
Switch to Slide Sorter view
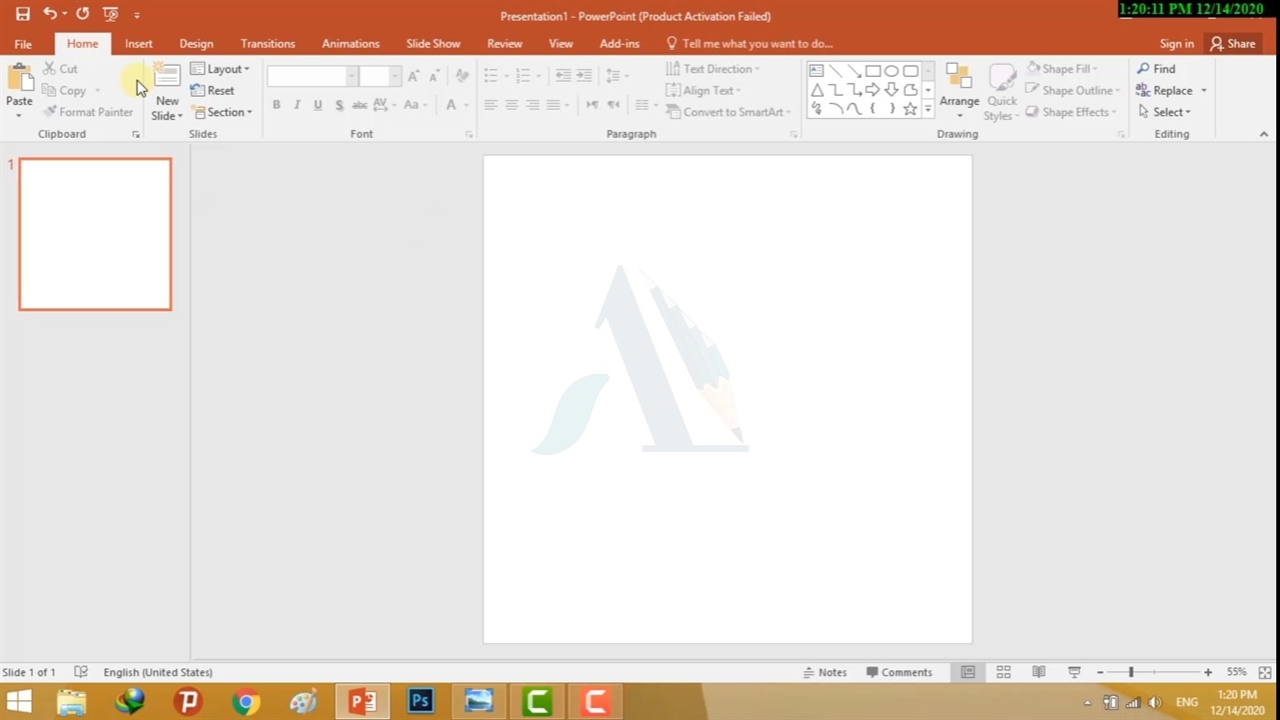click(x=1003, y=672)
